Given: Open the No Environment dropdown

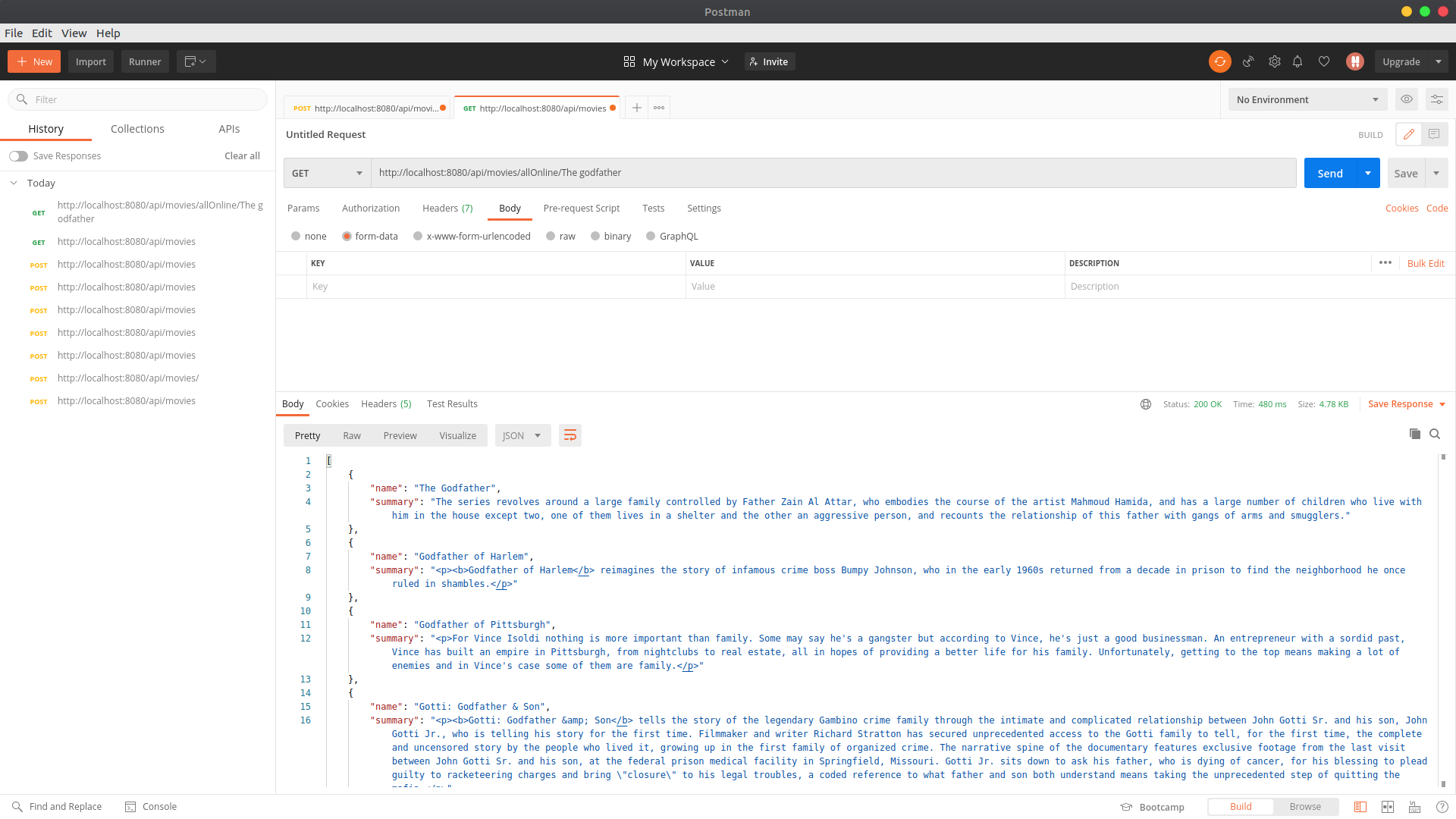Looking at the screenshot, I should pyautogui.click(x=1307, y=99).
